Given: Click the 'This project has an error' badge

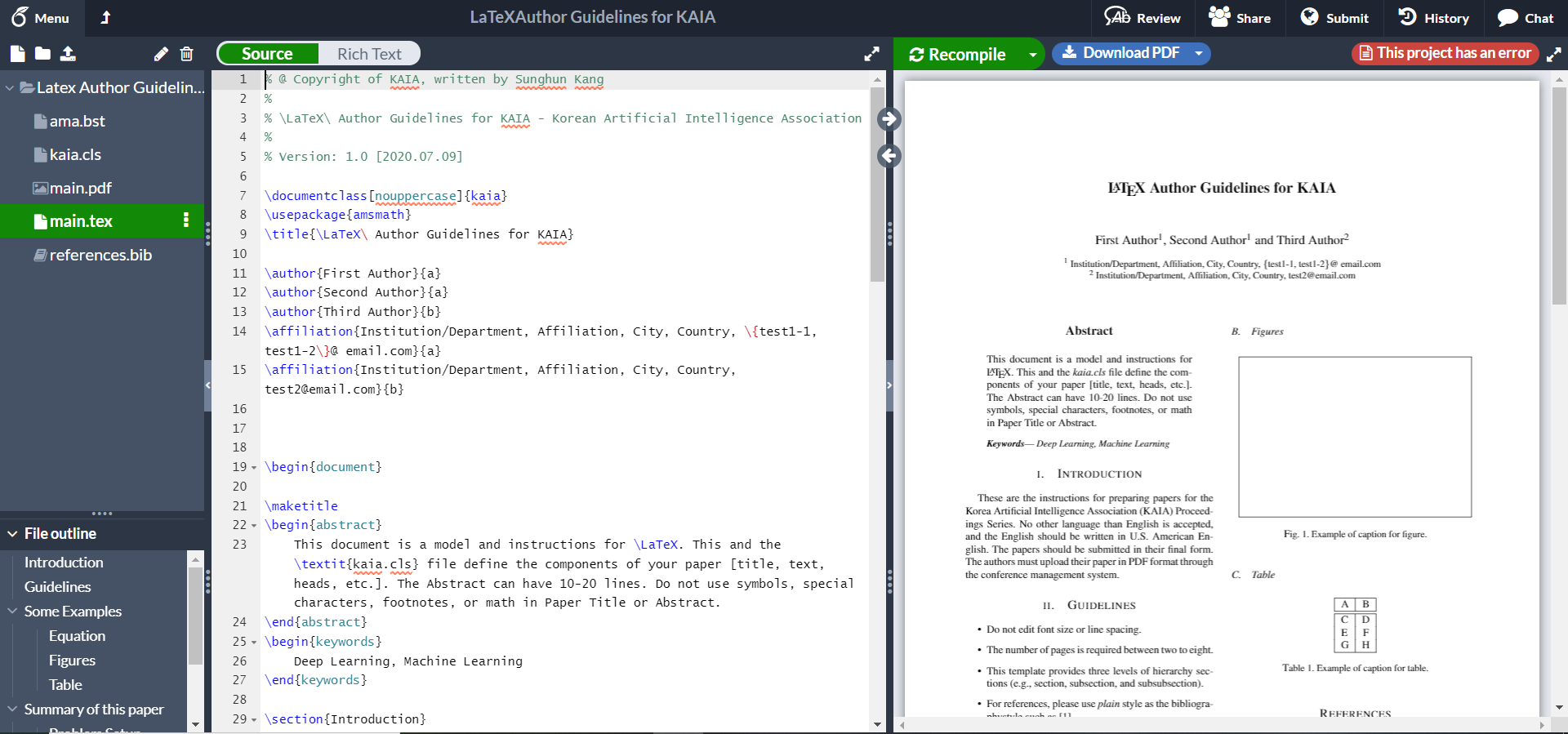Looking at the screenshot, I should (1445, 53).
